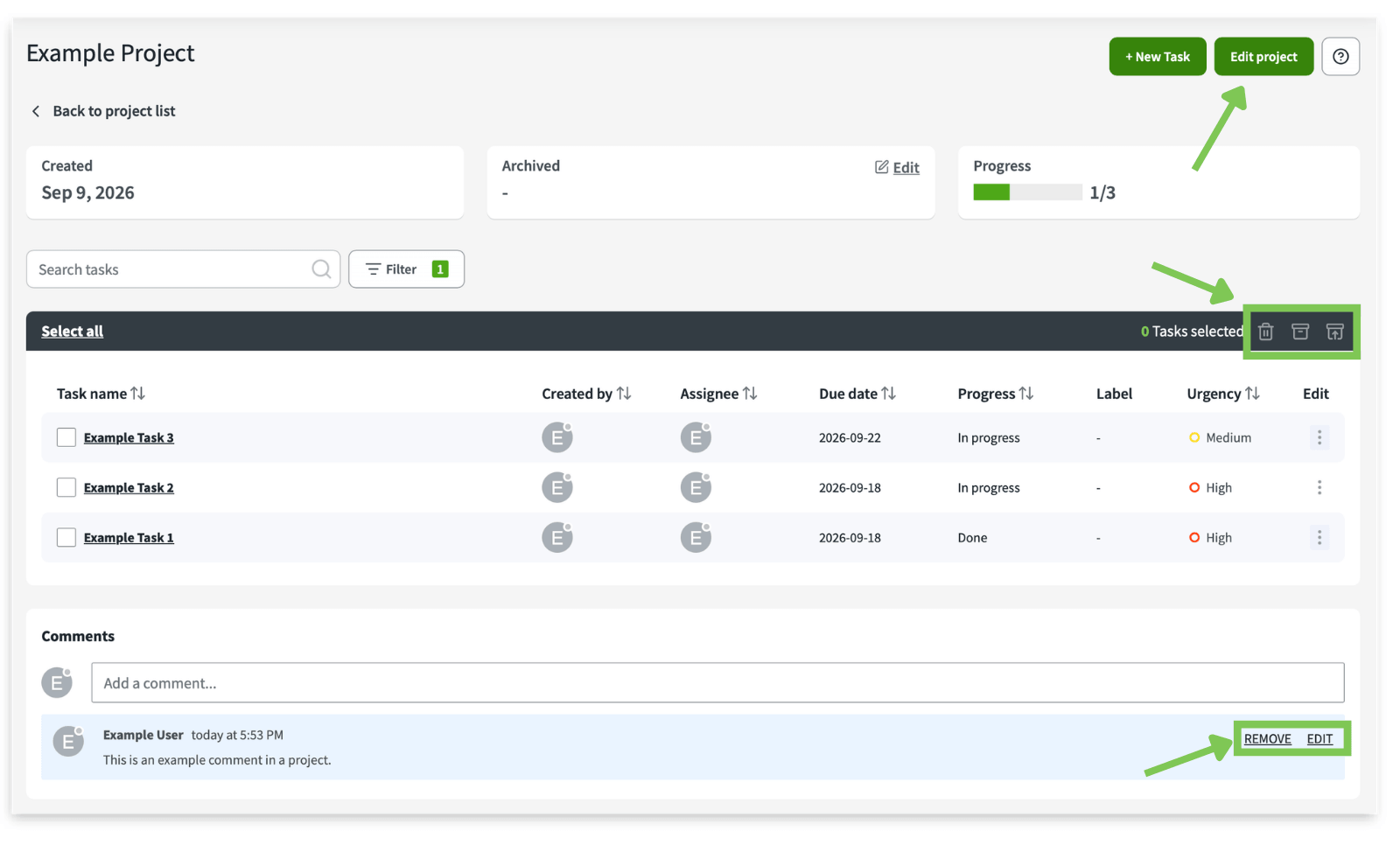Viewport: 1400px width, 852px height.
Task: Click the user avatar beside Add a comment
Action: point(58,682)
